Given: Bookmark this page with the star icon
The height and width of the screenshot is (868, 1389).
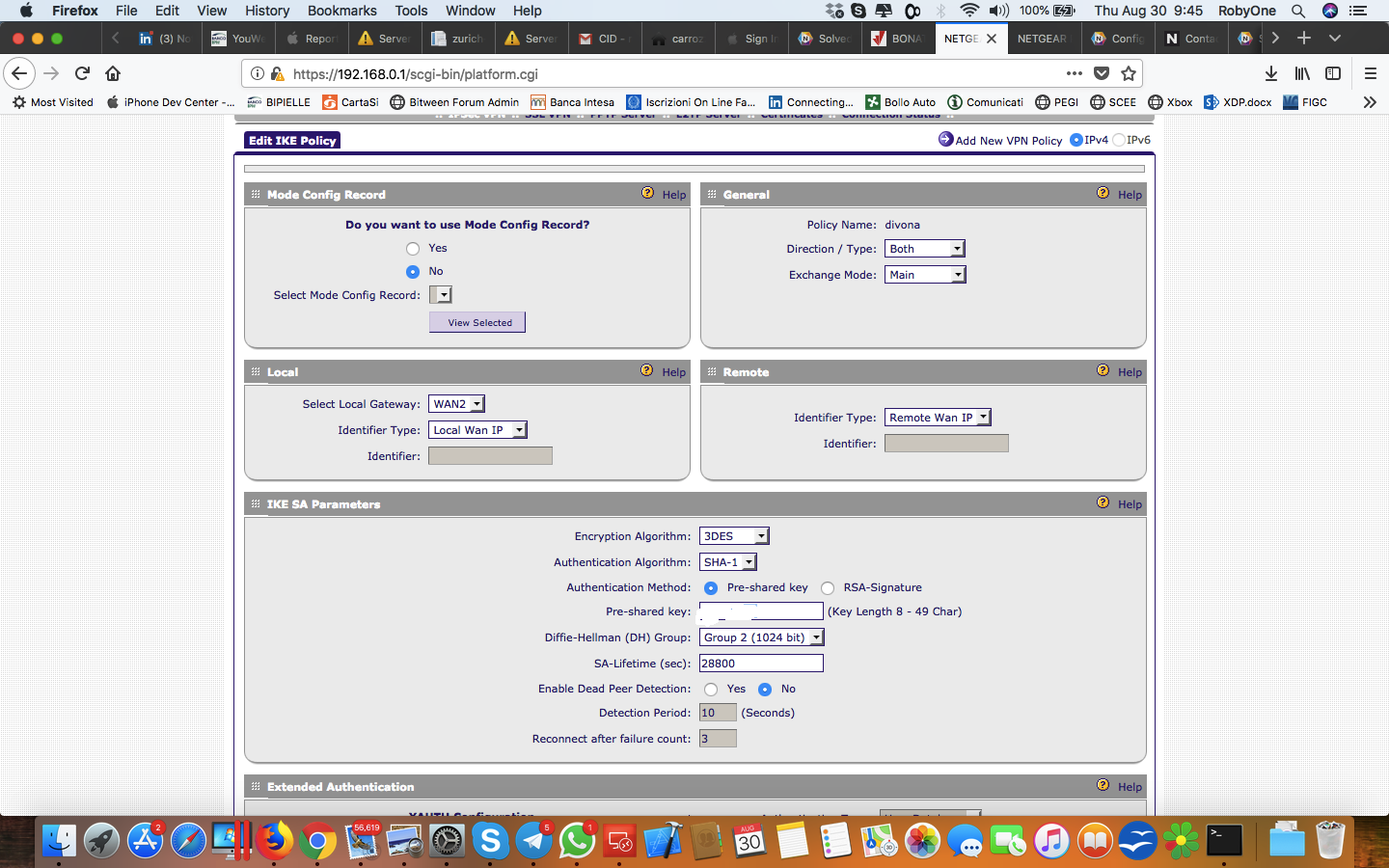Looking at the screenshot, I should (x=1129, y=73).
